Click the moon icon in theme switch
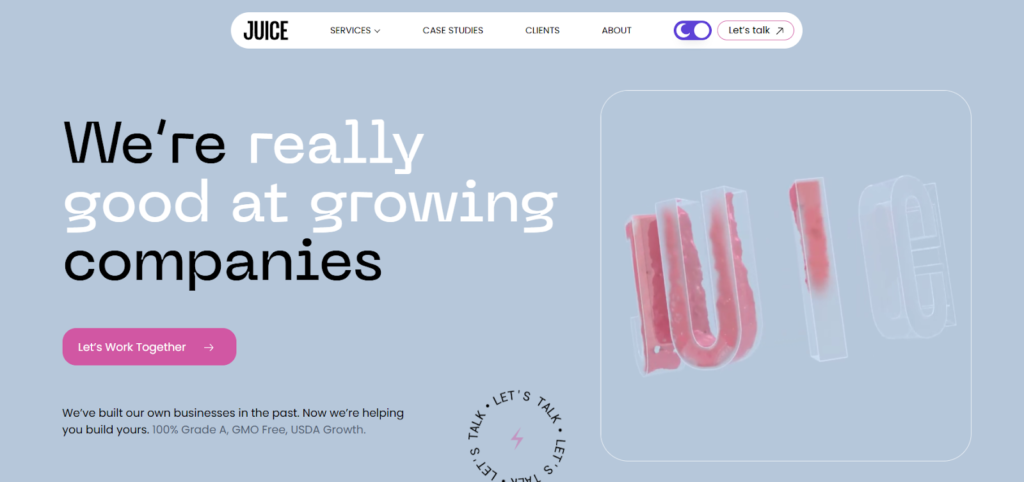1024x482 pixels. pos(684,30)
